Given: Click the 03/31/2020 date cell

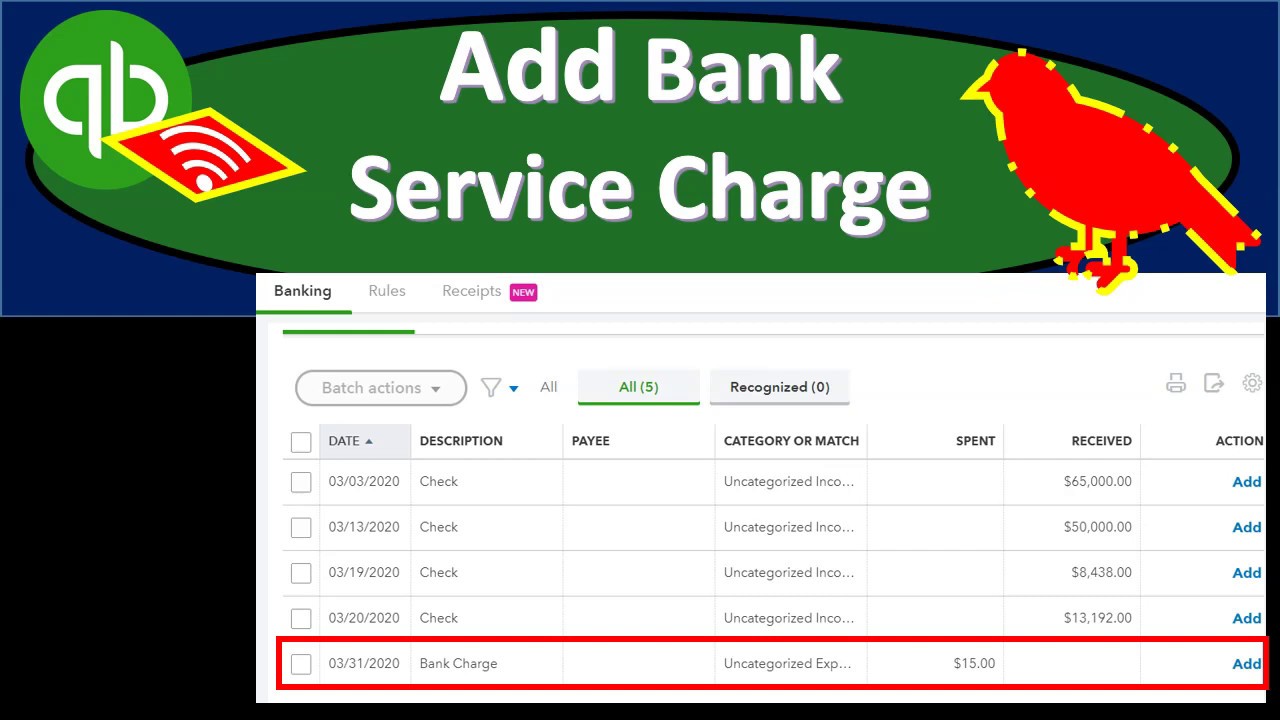Looking at the screenshot, I should [x=364, y=663].
